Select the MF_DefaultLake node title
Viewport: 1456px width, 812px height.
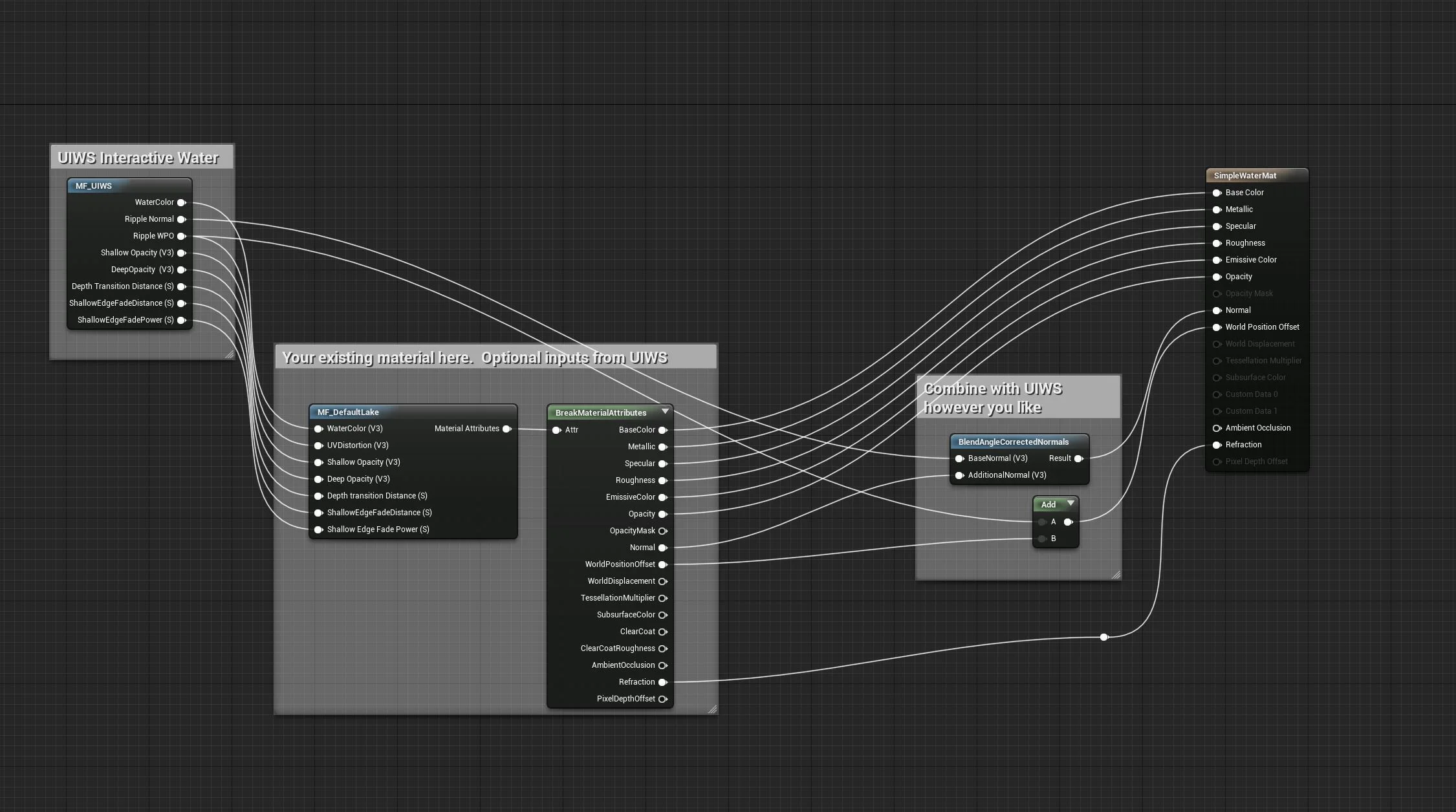[348, 412]
